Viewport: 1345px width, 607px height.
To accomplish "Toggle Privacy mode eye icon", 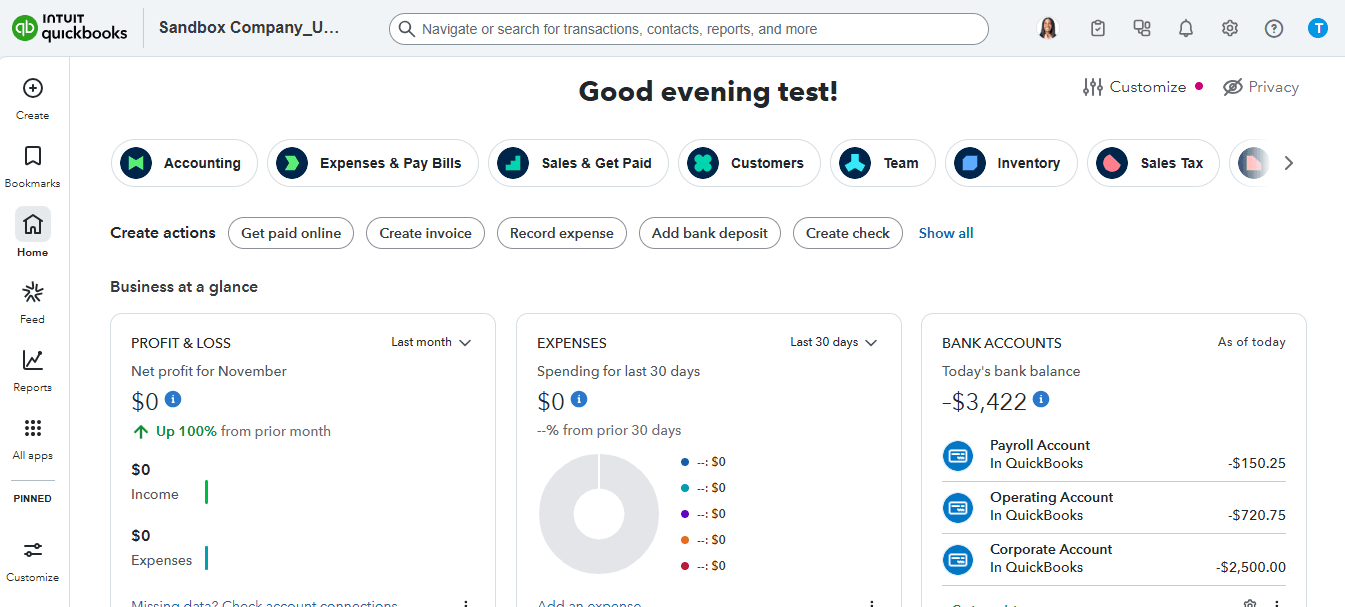I will click(1233, 87).
